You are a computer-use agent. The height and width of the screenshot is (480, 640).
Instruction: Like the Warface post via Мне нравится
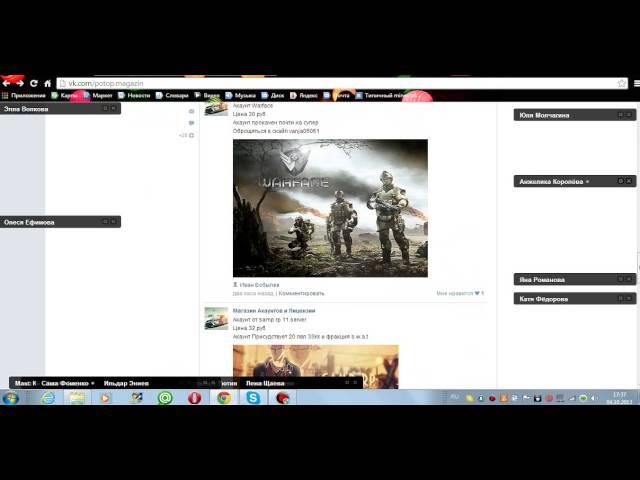point(460,293)
